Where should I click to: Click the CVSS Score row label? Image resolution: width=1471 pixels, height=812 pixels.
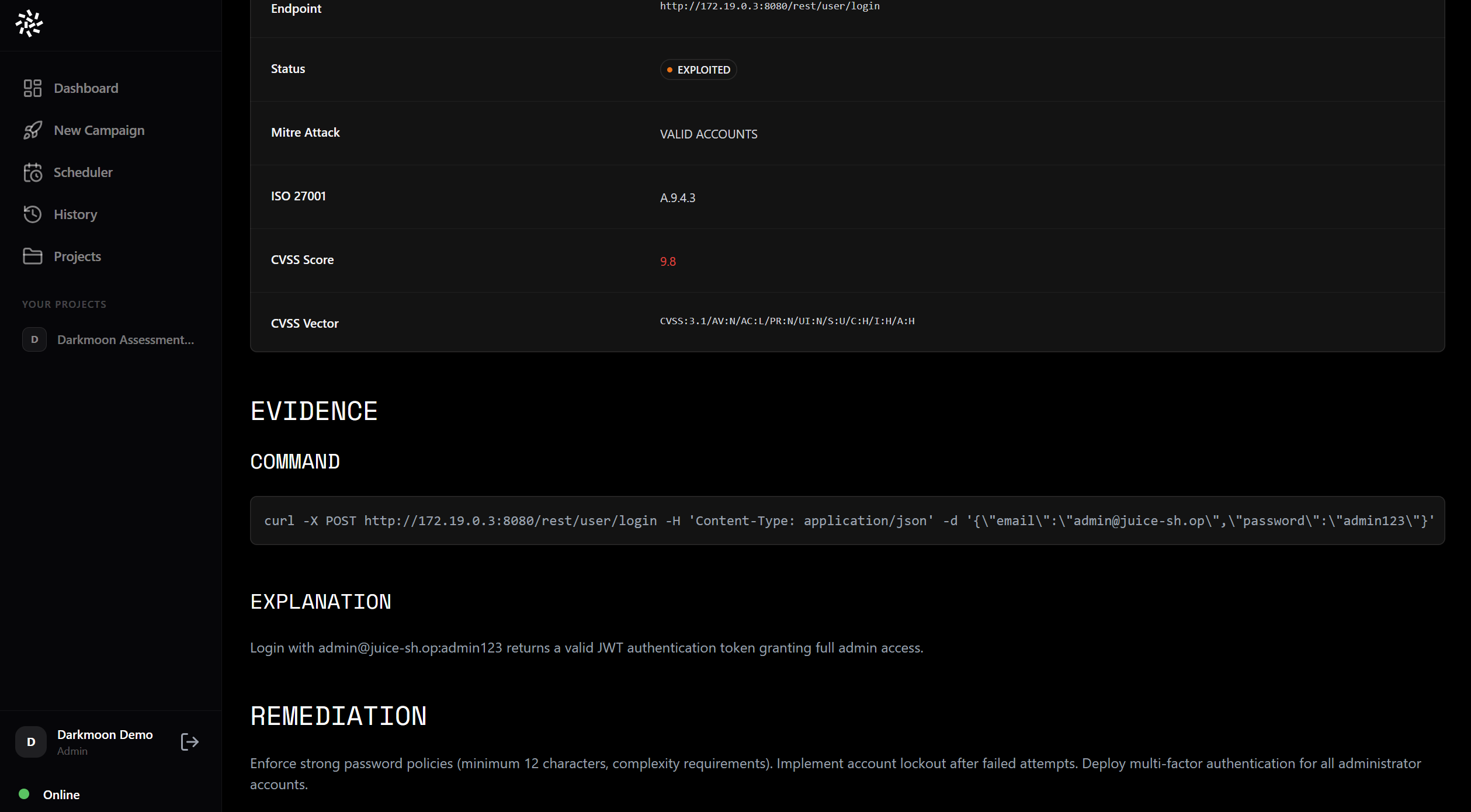point(303,259)
